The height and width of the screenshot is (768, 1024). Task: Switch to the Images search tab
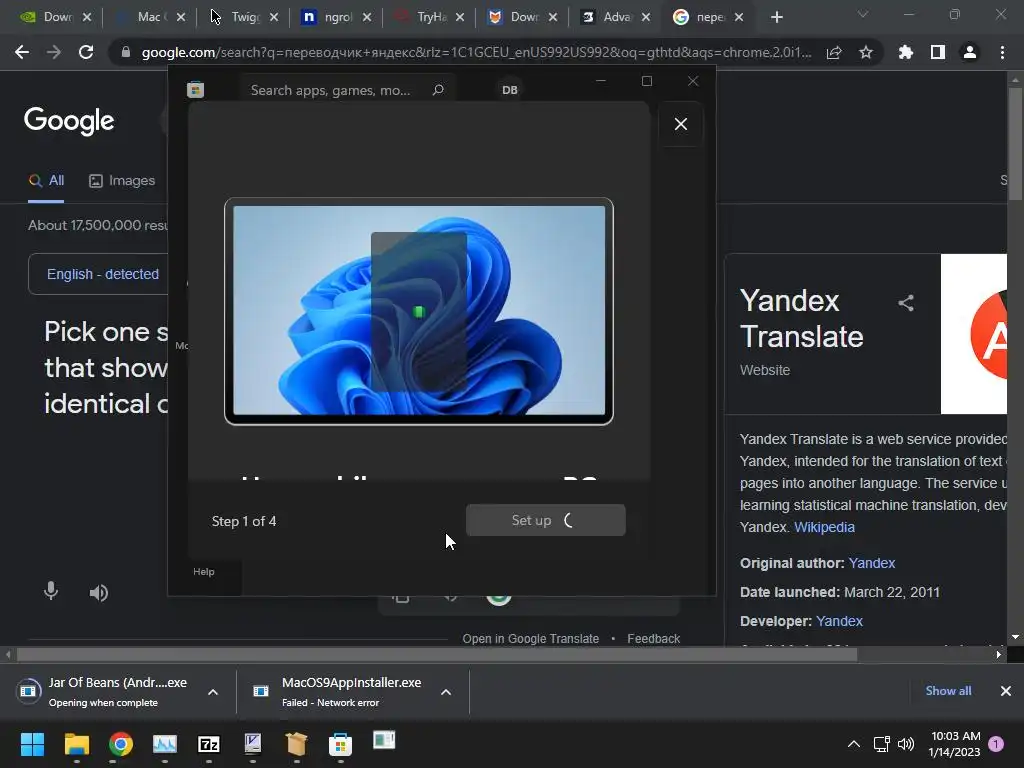click(x=122, y=181)
